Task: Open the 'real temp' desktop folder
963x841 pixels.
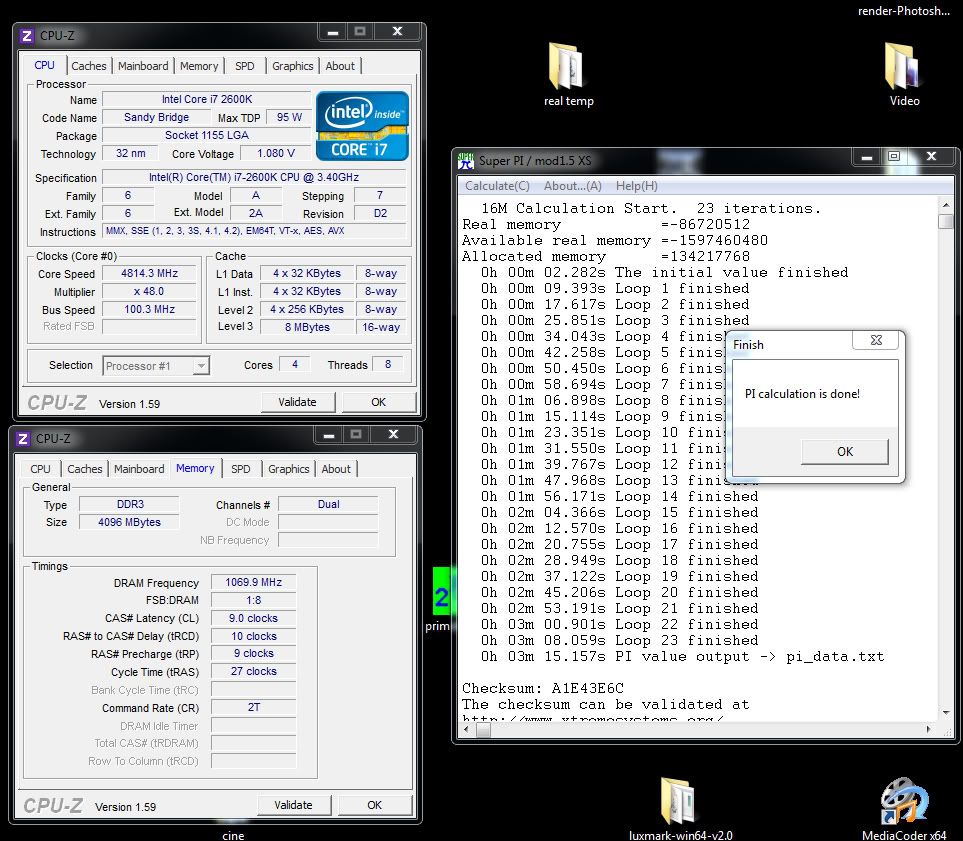Action: point(567,68)
